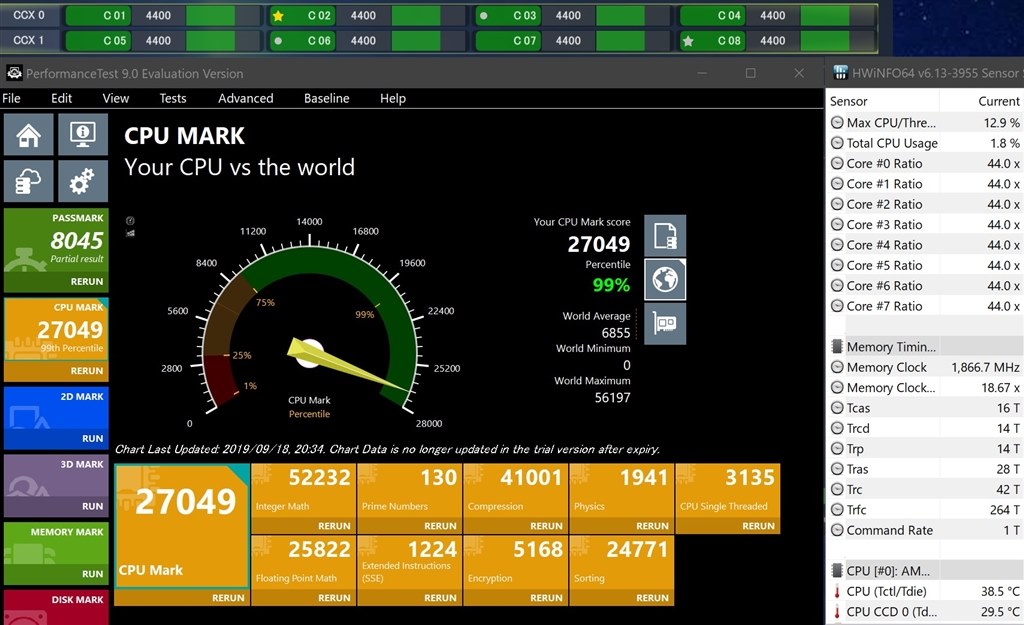The image size is (1024, 625).
Task: Rerun the Extended Instructions (SSE) test
Action: point(440,598)
